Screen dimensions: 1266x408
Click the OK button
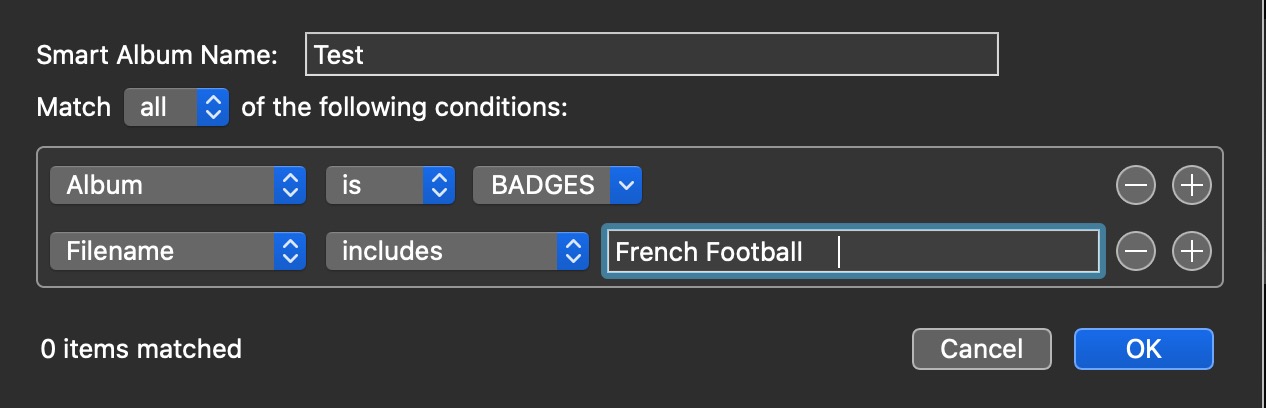(x=1143, y=348)
